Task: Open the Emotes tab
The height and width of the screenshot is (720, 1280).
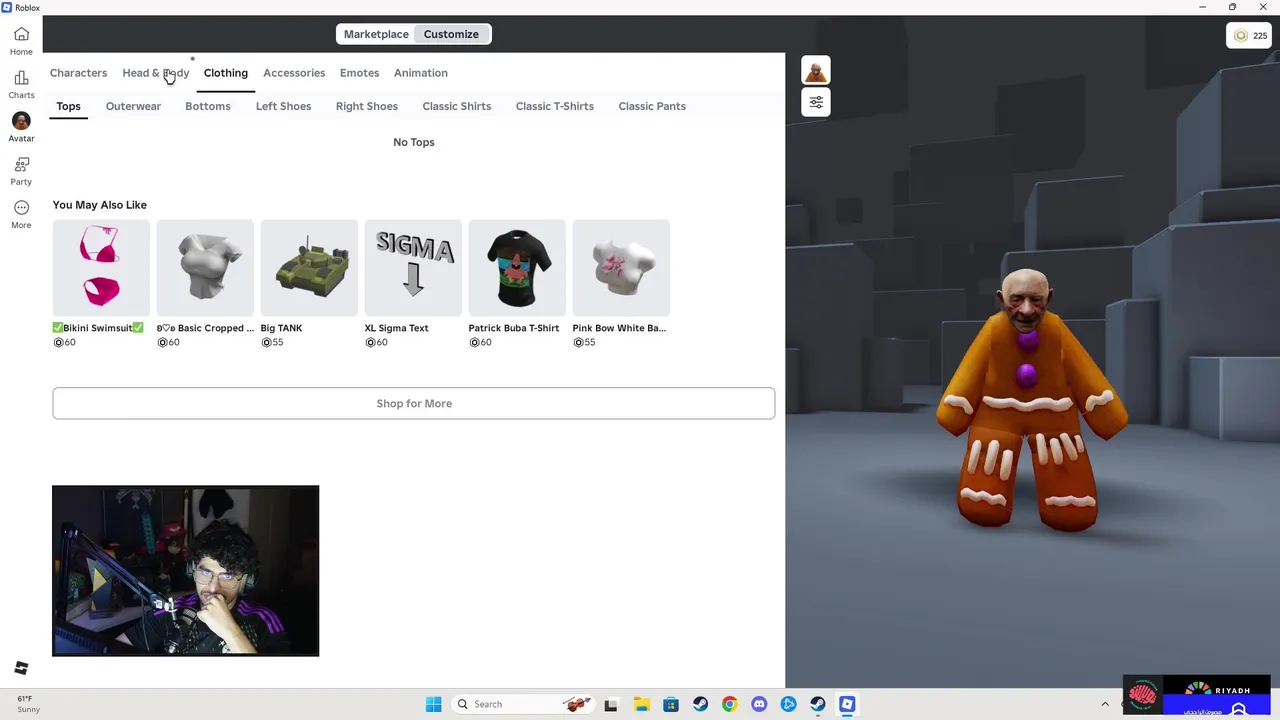Action: tap(359, 73)
